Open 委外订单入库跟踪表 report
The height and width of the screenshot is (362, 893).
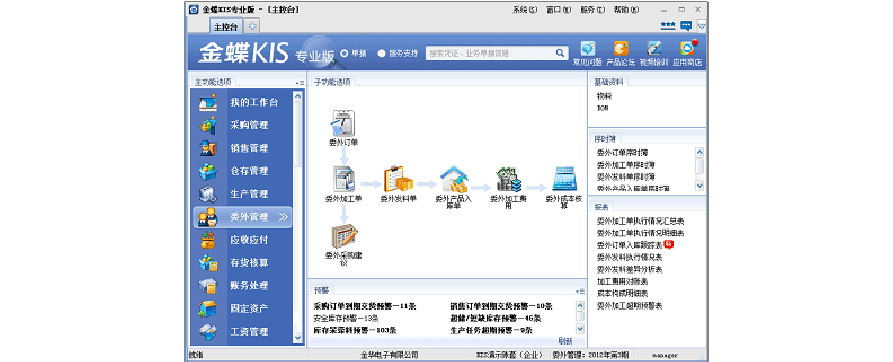(x=629, y=245)
